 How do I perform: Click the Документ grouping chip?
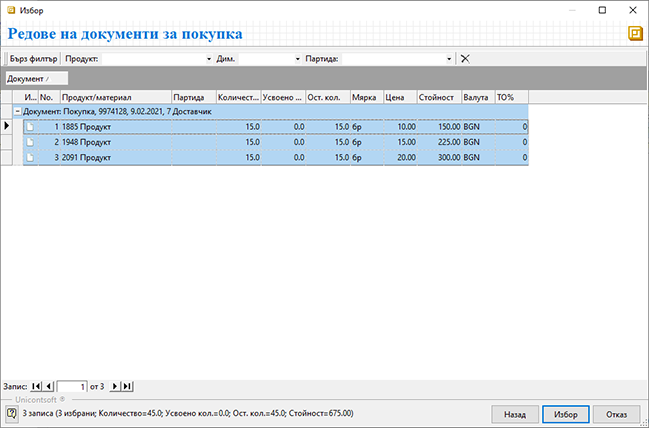click(36, 78)
